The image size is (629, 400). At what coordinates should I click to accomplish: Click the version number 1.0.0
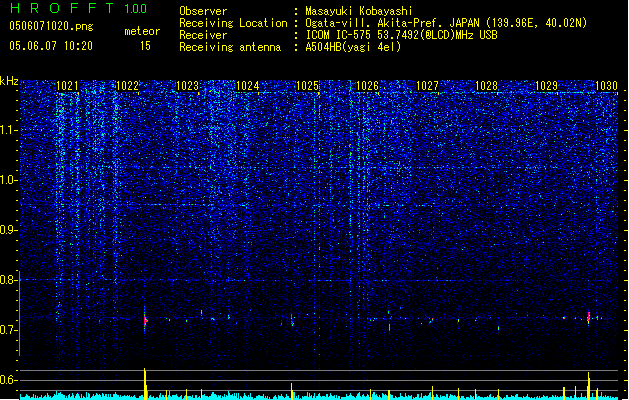[x=136, y=9]
